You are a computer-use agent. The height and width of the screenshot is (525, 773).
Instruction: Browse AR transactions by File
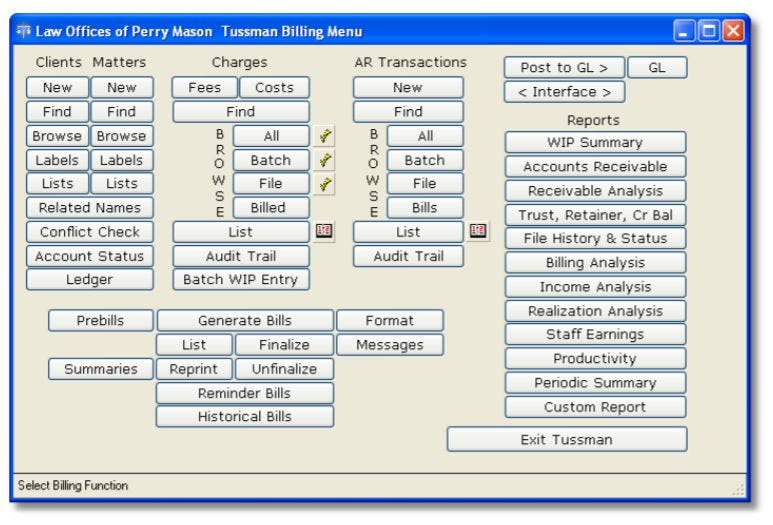pos(425,183)
